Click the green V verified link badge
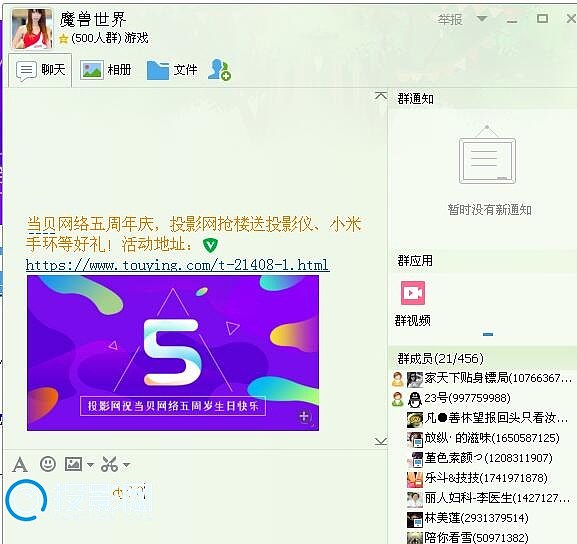Screen dimensions: 577x544 coord(210,245)
